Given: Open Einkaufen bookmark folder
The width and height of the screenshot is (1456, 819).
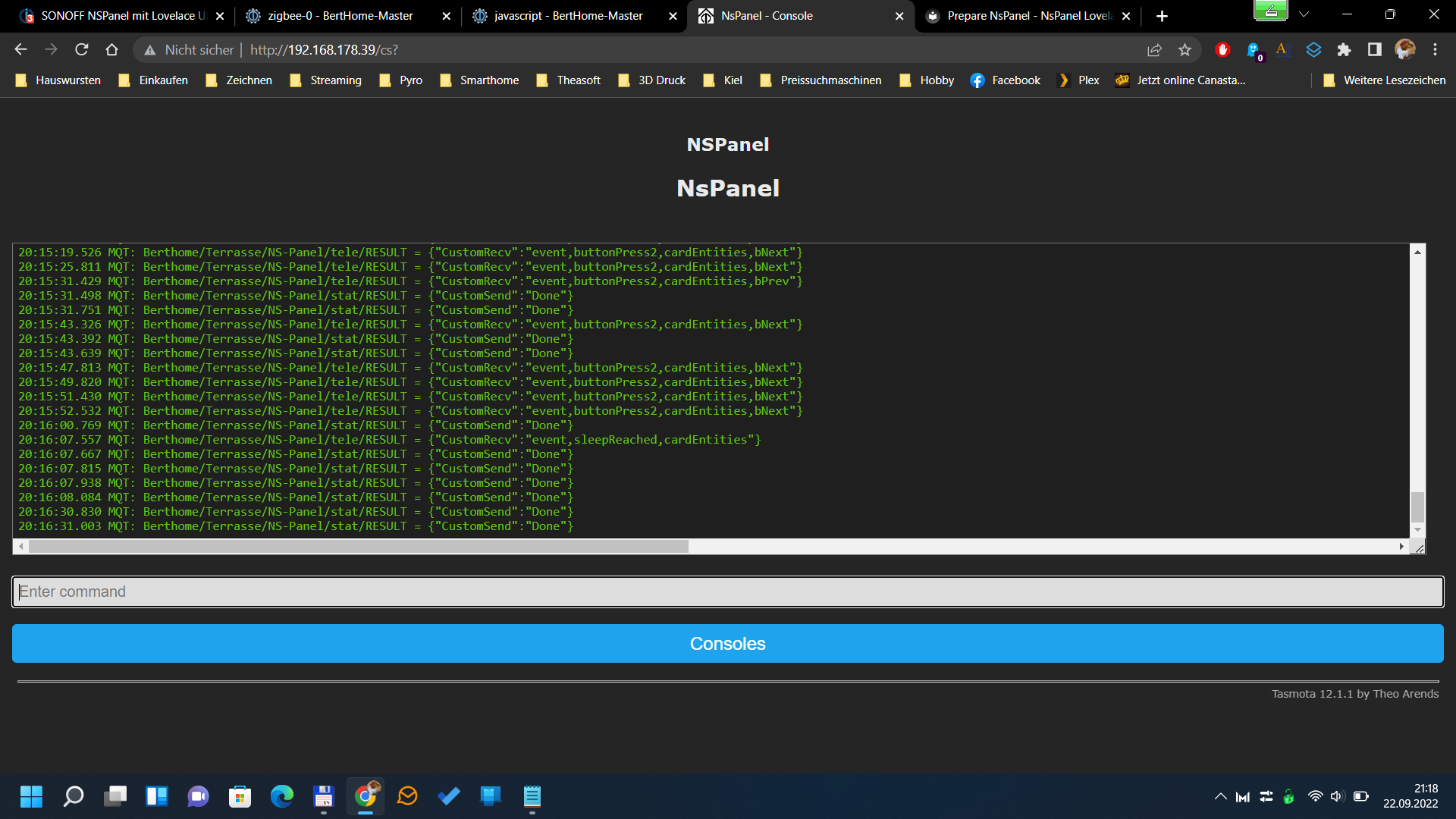Looking at the screenshot, I should 153,80.
